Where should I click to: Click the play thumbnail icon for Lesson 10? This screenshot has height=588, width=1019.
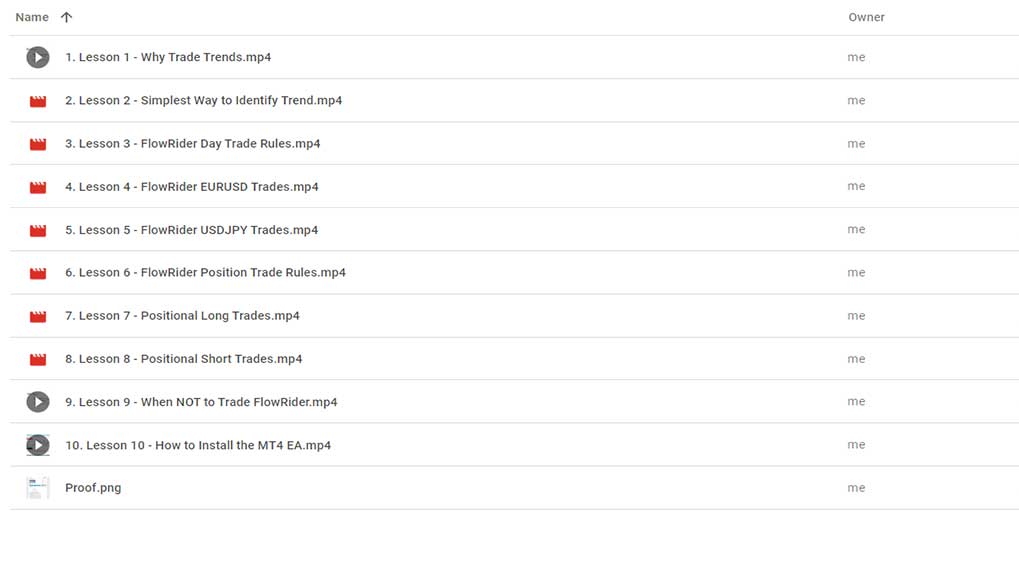(x=38, y=445)
